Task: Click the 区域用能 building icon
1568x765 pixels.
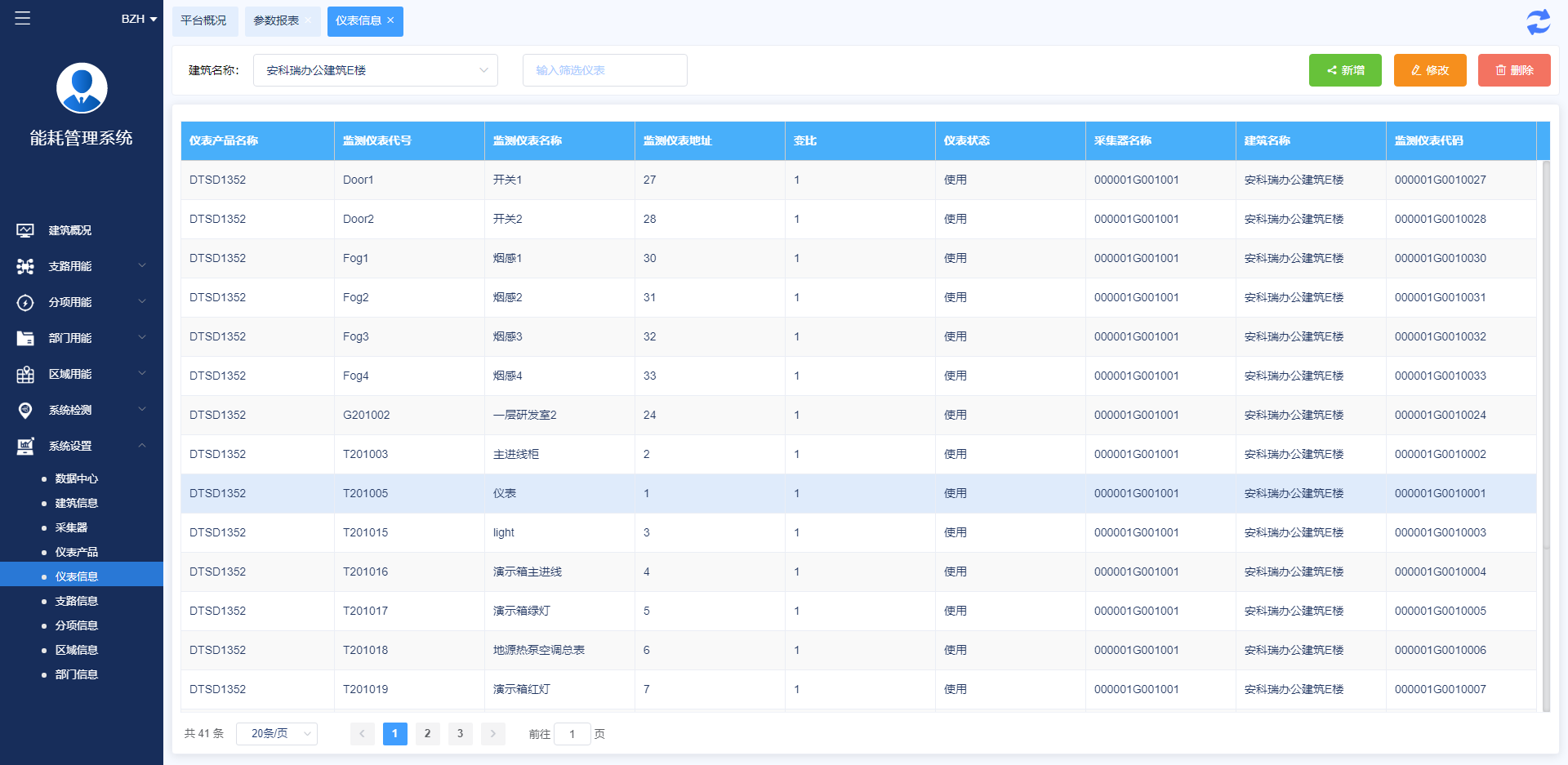Action: click(x=25, y=374)
